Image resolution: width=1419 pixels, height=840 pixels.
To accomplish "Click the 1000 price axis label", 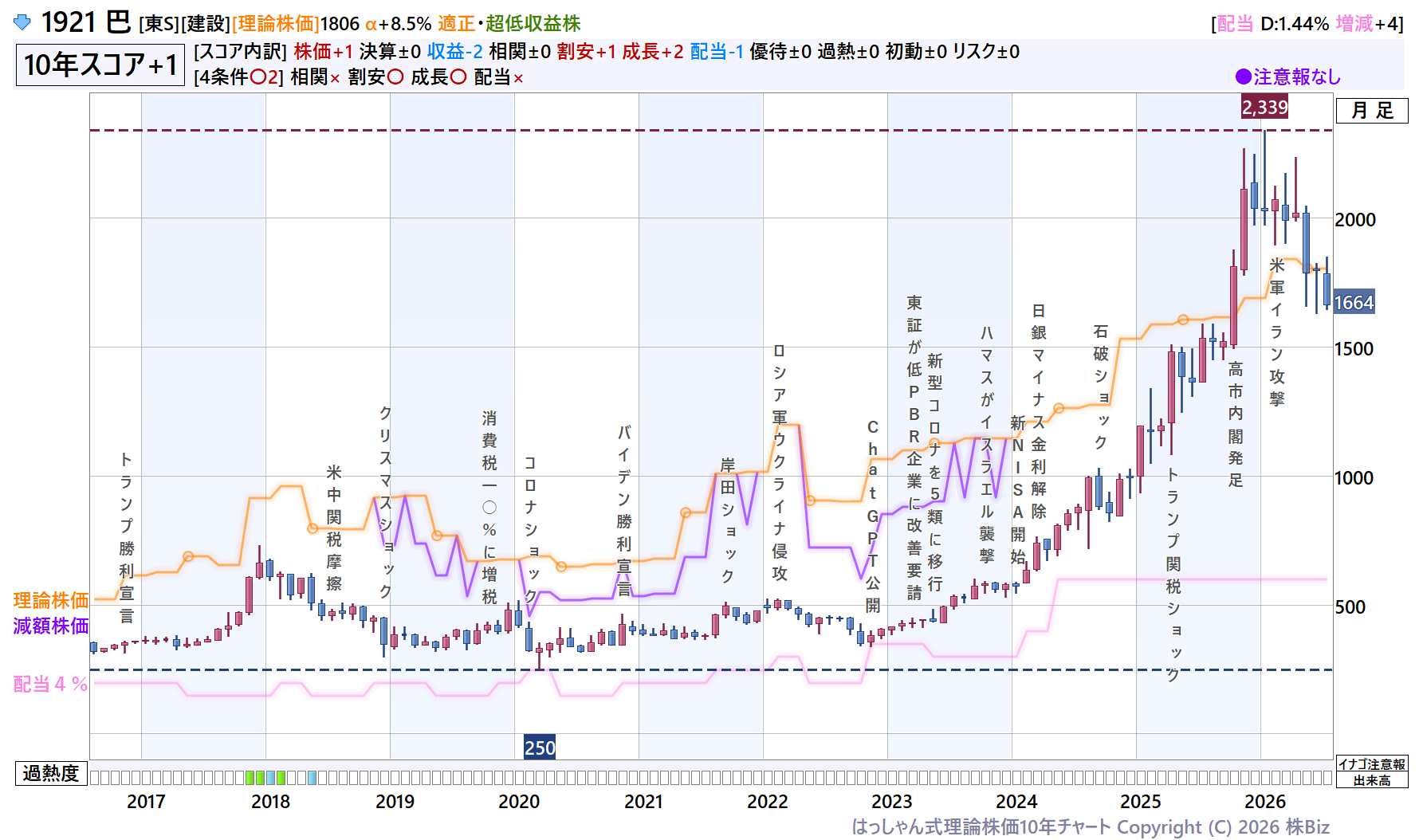I will [x=1355, y=478].
